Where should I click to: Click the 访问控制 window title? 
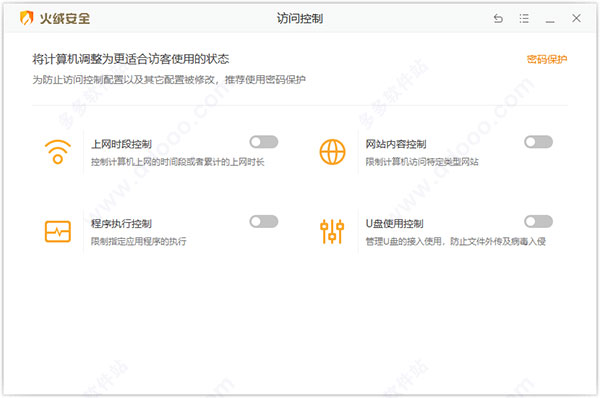(x=300, y=18)
